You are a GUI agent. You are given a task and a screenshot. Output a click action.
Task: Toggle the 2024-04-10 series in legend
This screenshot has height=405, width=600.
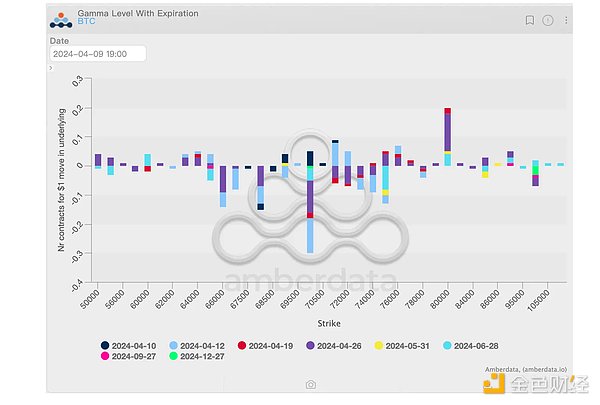pyautogui.click(x=130, y=345)
